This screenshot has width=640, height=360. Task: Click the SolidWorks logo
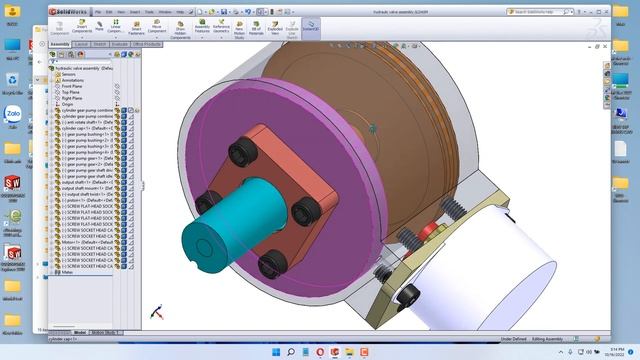(x=68, y=12)
